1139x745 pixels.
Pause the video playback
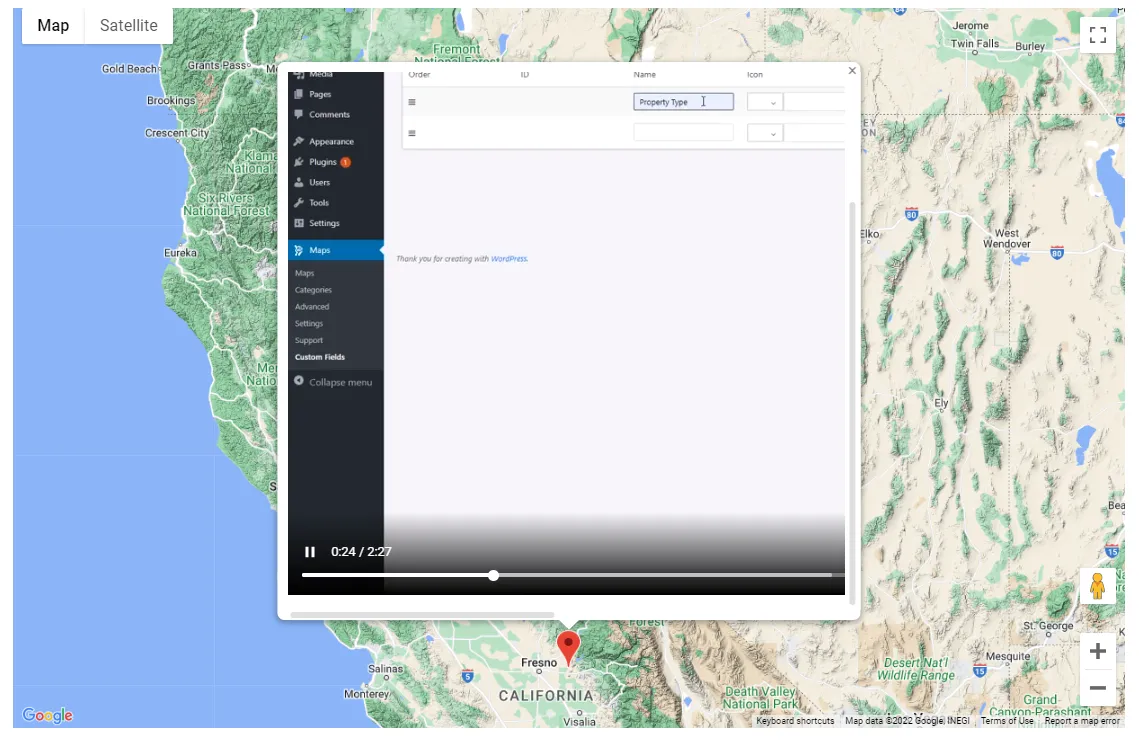310,552
